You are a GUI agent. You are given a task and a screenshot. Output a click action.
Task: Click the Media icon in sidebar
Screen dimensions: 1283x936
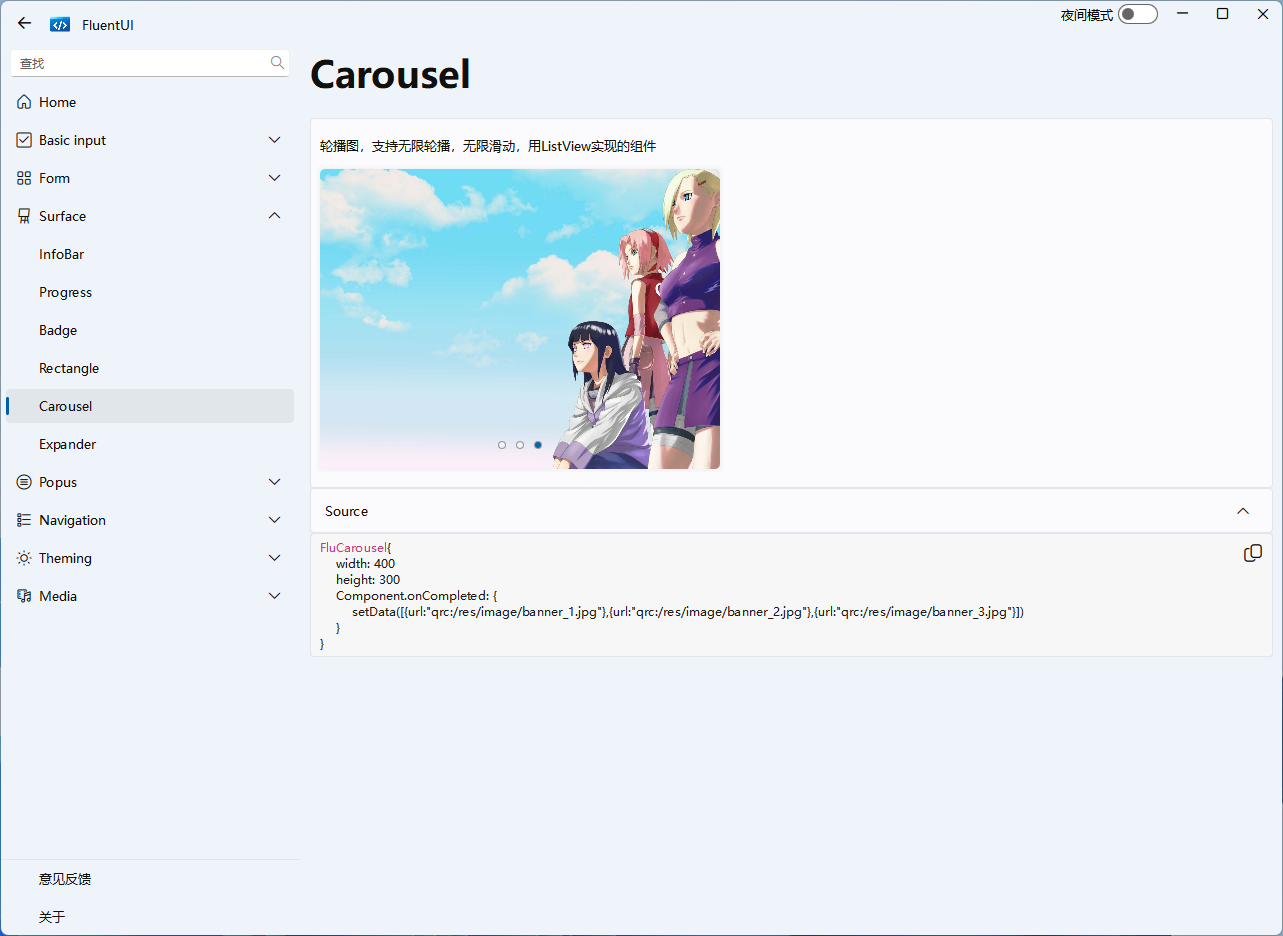pos(24,596)
